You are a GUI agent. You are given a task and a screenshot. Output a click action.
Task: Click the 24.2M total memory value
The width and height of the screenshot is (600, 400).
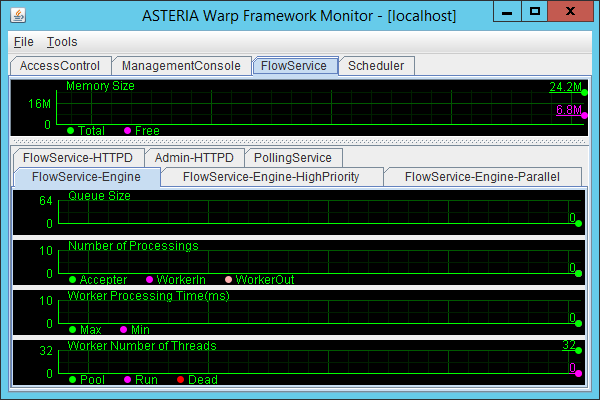[x=566, y=87]
